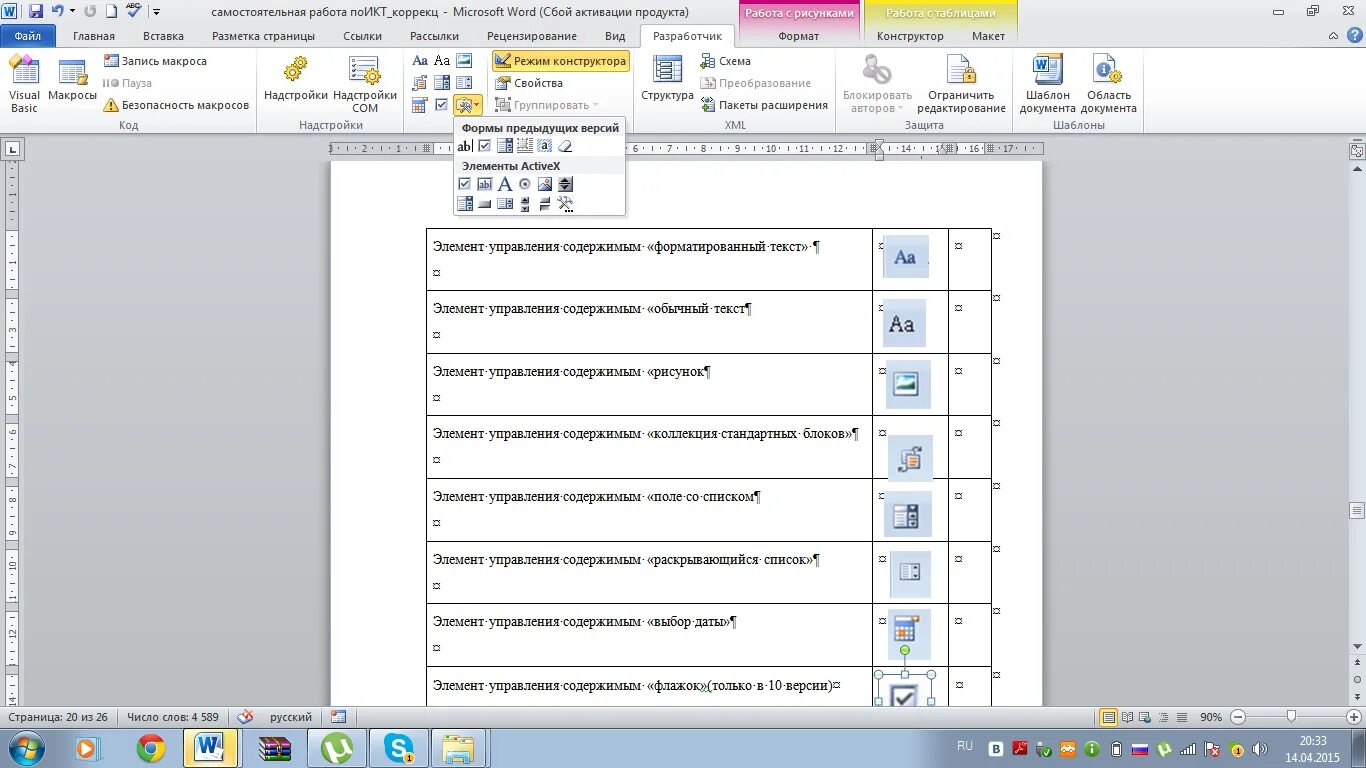Select the checkbox picture in the флажок row
1366x768 pixels.
pos(904,690)
